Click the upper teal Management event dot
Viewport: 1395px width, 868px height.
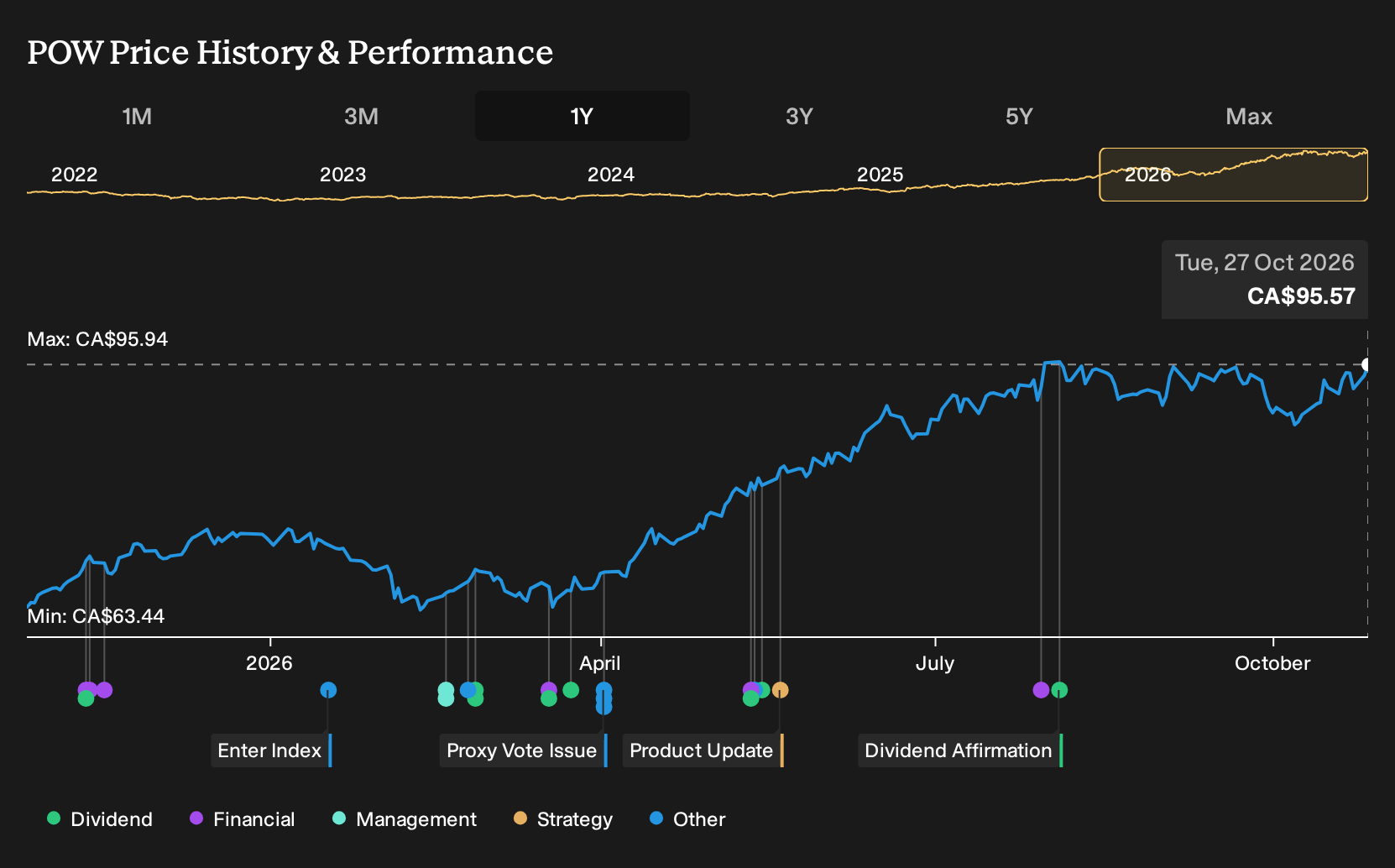point(446,690)
